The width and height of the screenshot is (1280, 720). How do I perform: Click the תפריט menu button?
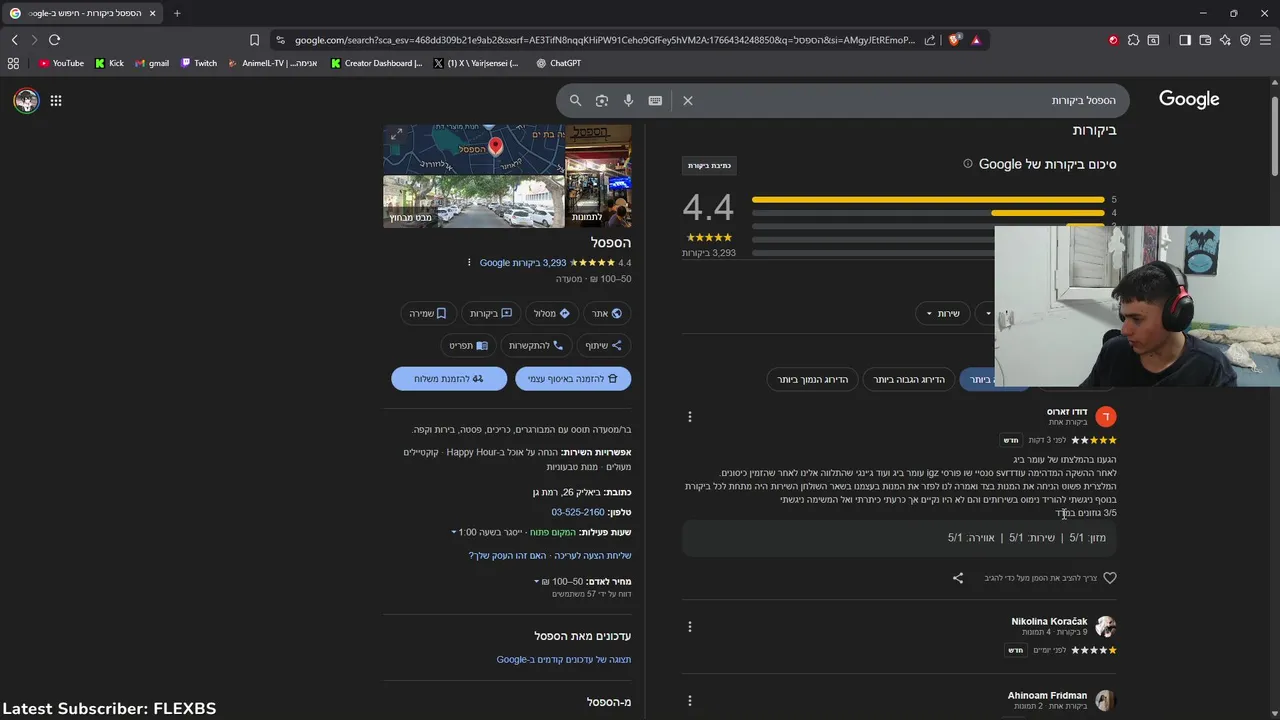point(468,345)
